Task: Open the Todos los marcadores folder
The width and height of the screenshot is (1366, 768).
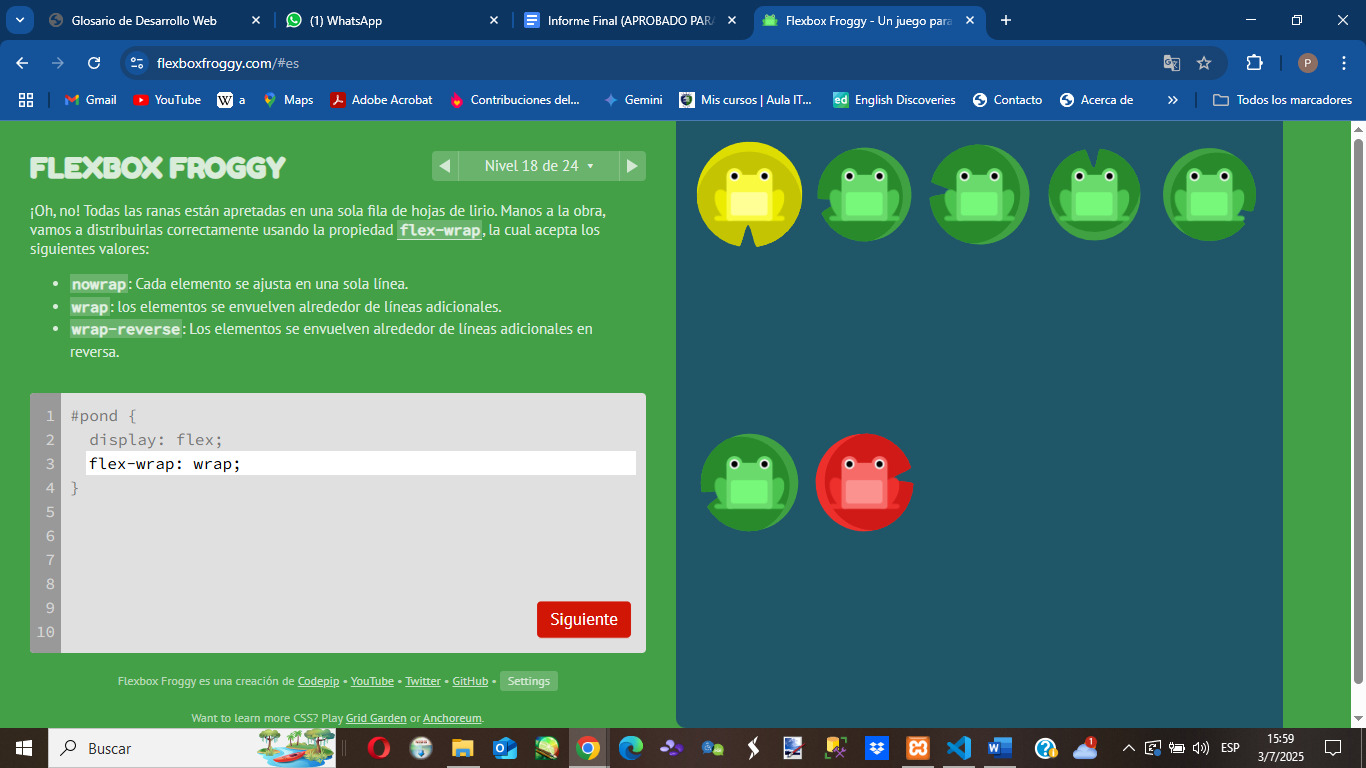Action: point(1282,100)
